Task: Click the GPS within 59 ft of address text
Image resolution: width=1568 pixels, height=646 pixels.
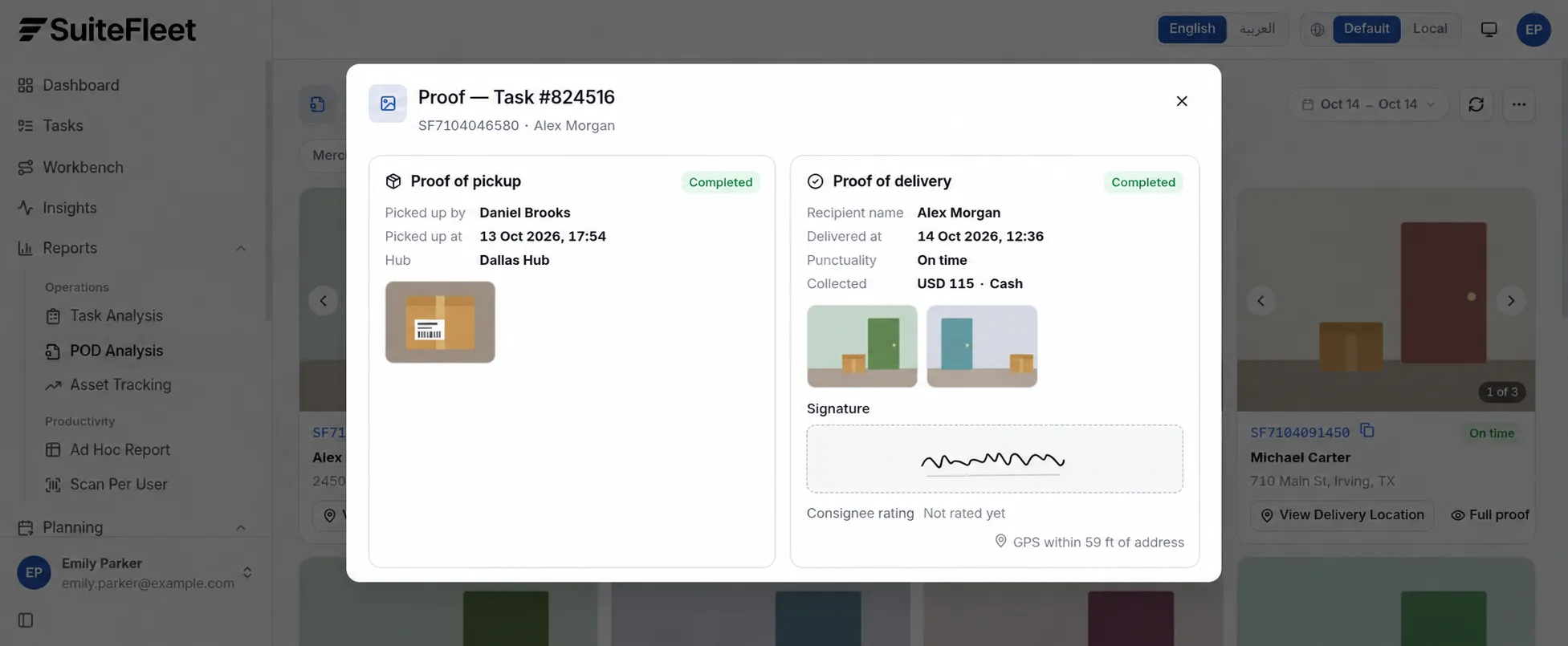Action: click(x=1098, y=542)
